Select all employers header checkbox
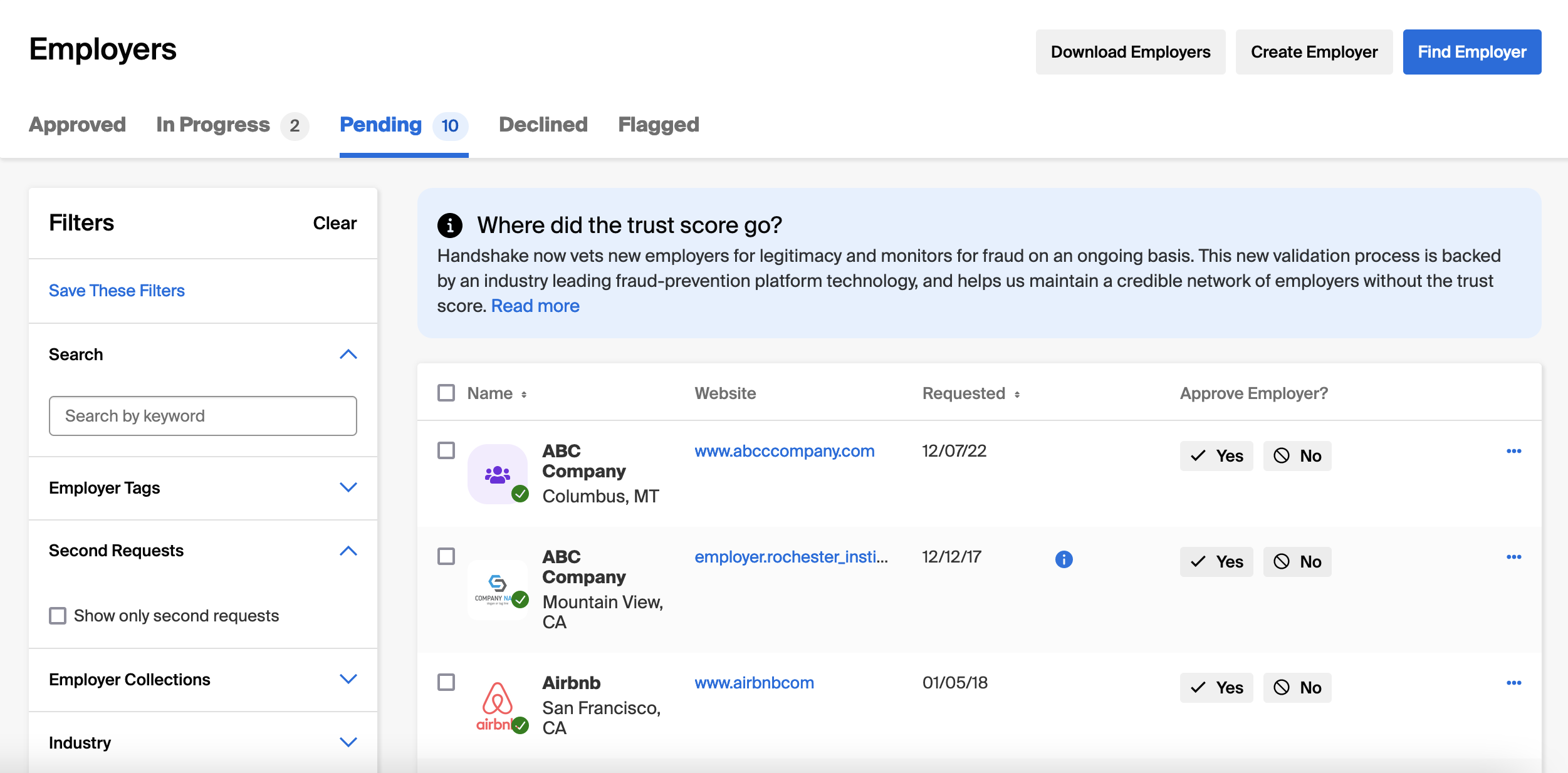 pos(446,393)
